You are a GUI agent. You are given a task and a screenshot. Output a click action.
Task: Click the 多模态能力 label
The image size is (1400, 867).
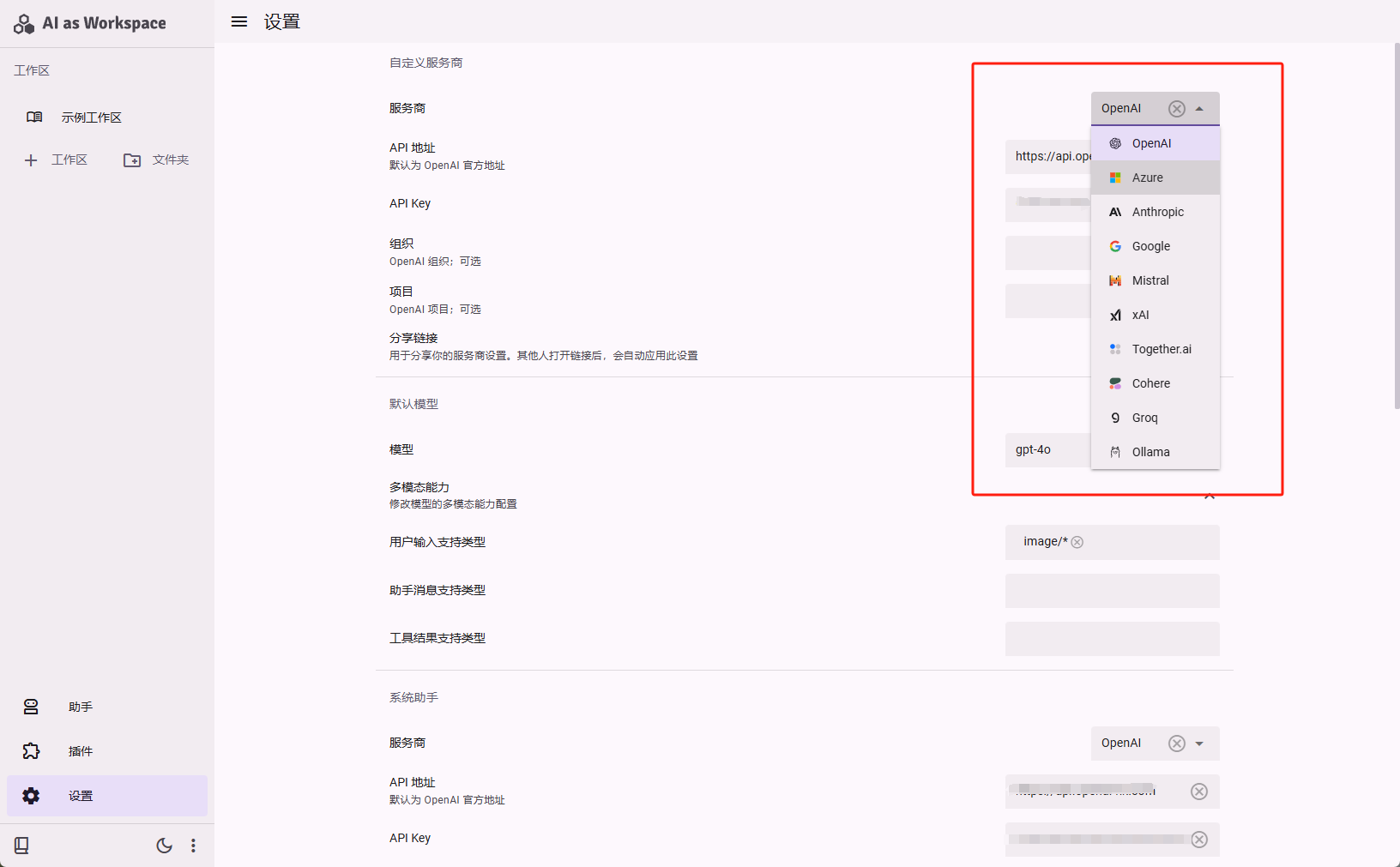419,487
